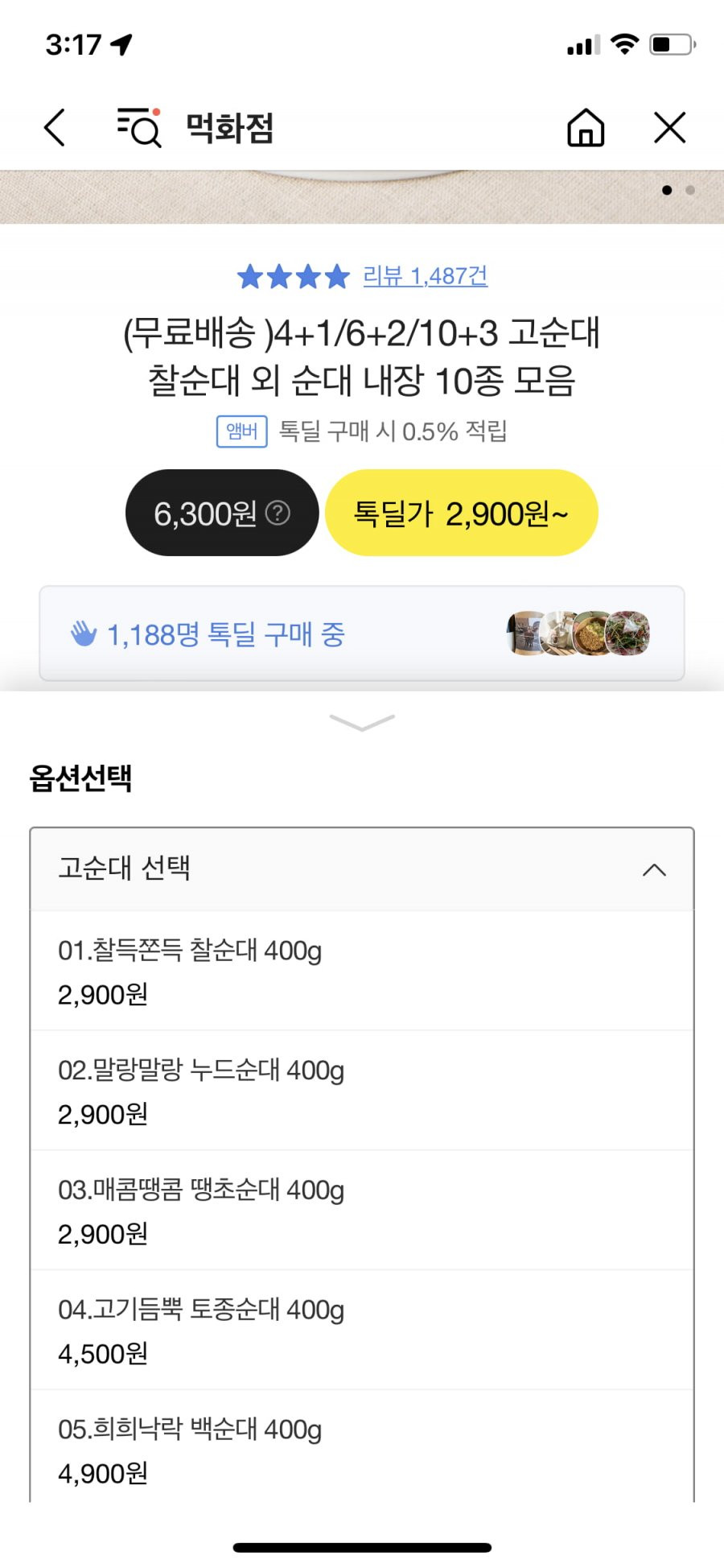This screenshot has width=724, height=1568.
Task: Collapse option sheet with down chevron handle
Action: (362, 722)
